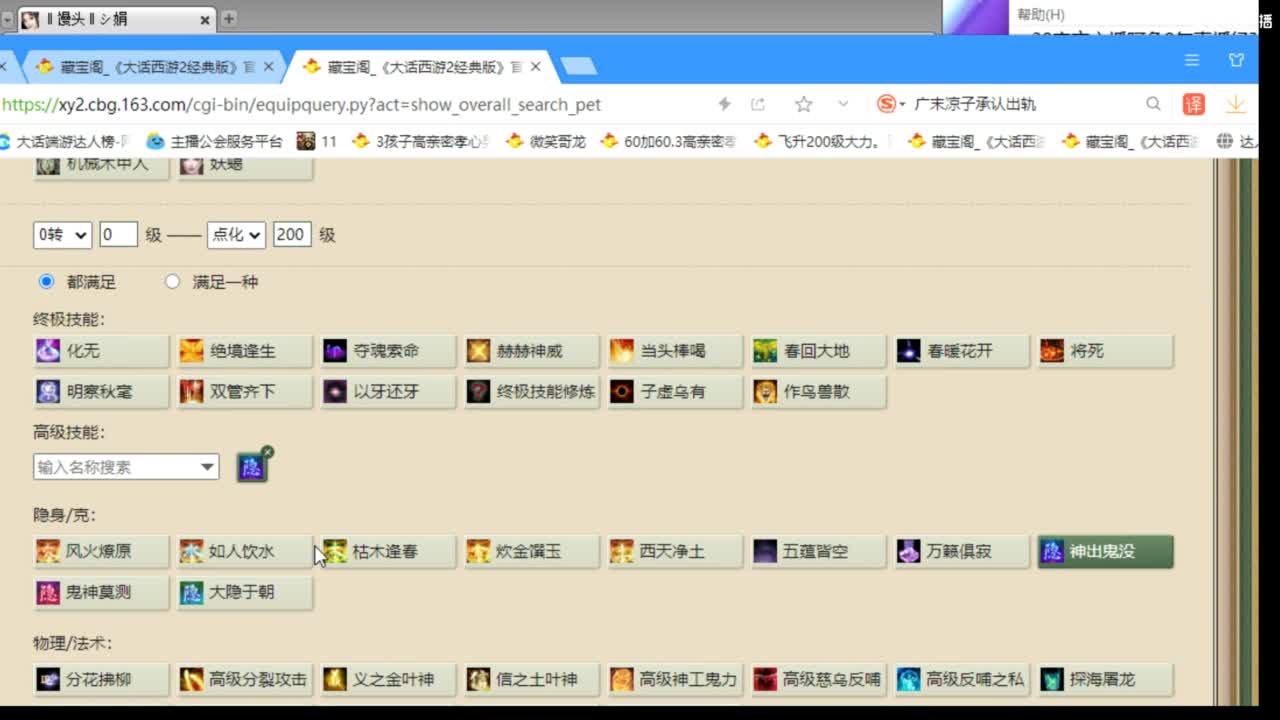Image resolution: width=1280 pixels, height=720 pixels.
Task: Pick the 探海屠龙 skill
Action: coord(1105,679)
